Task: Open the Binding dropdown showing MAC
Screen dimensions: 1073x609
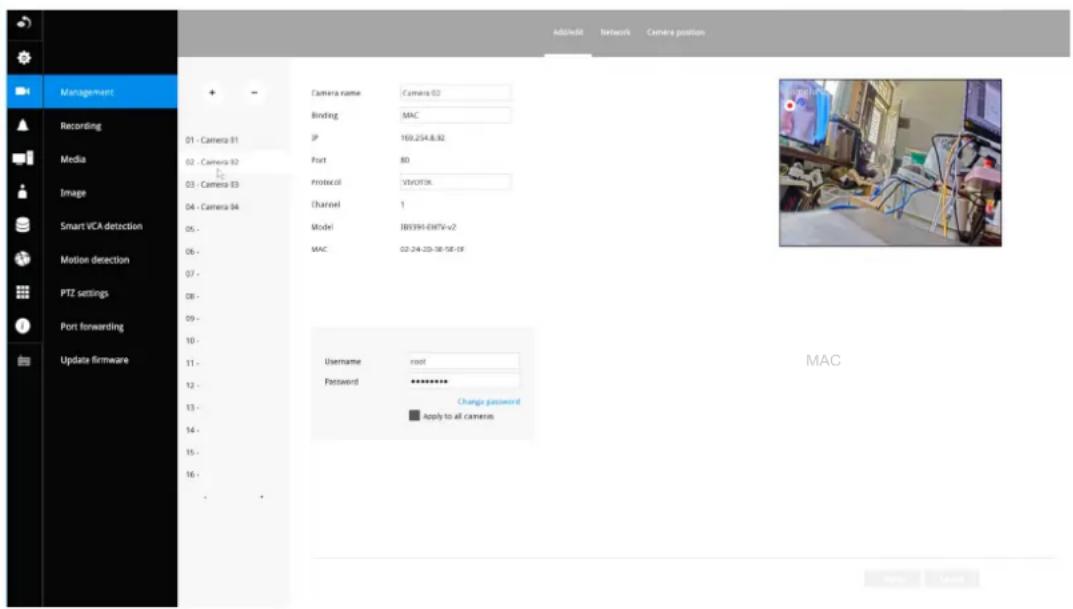Action: pyautogui.click(x=455, y=115)
